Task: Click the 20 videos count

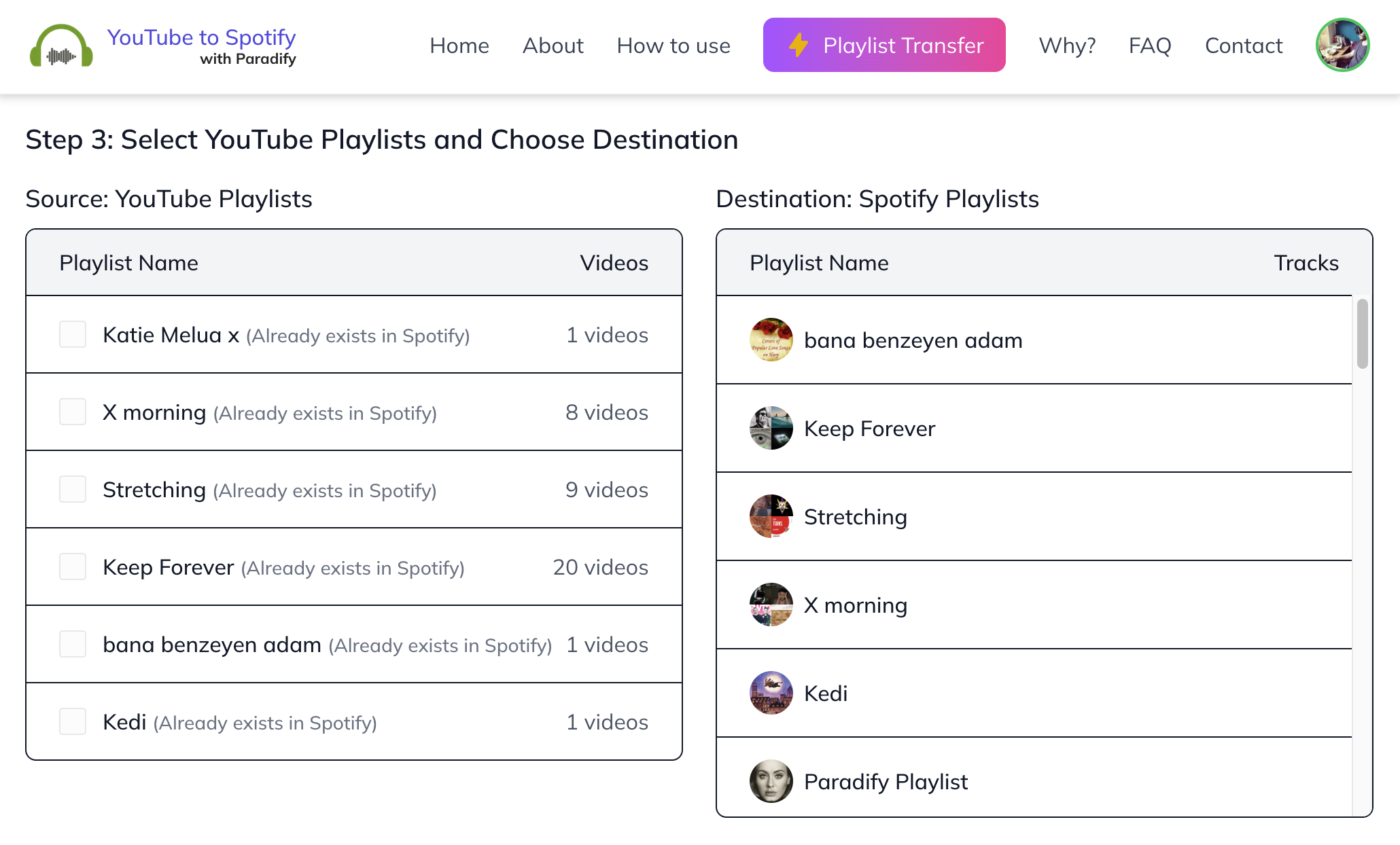Action: pos(600,567)
